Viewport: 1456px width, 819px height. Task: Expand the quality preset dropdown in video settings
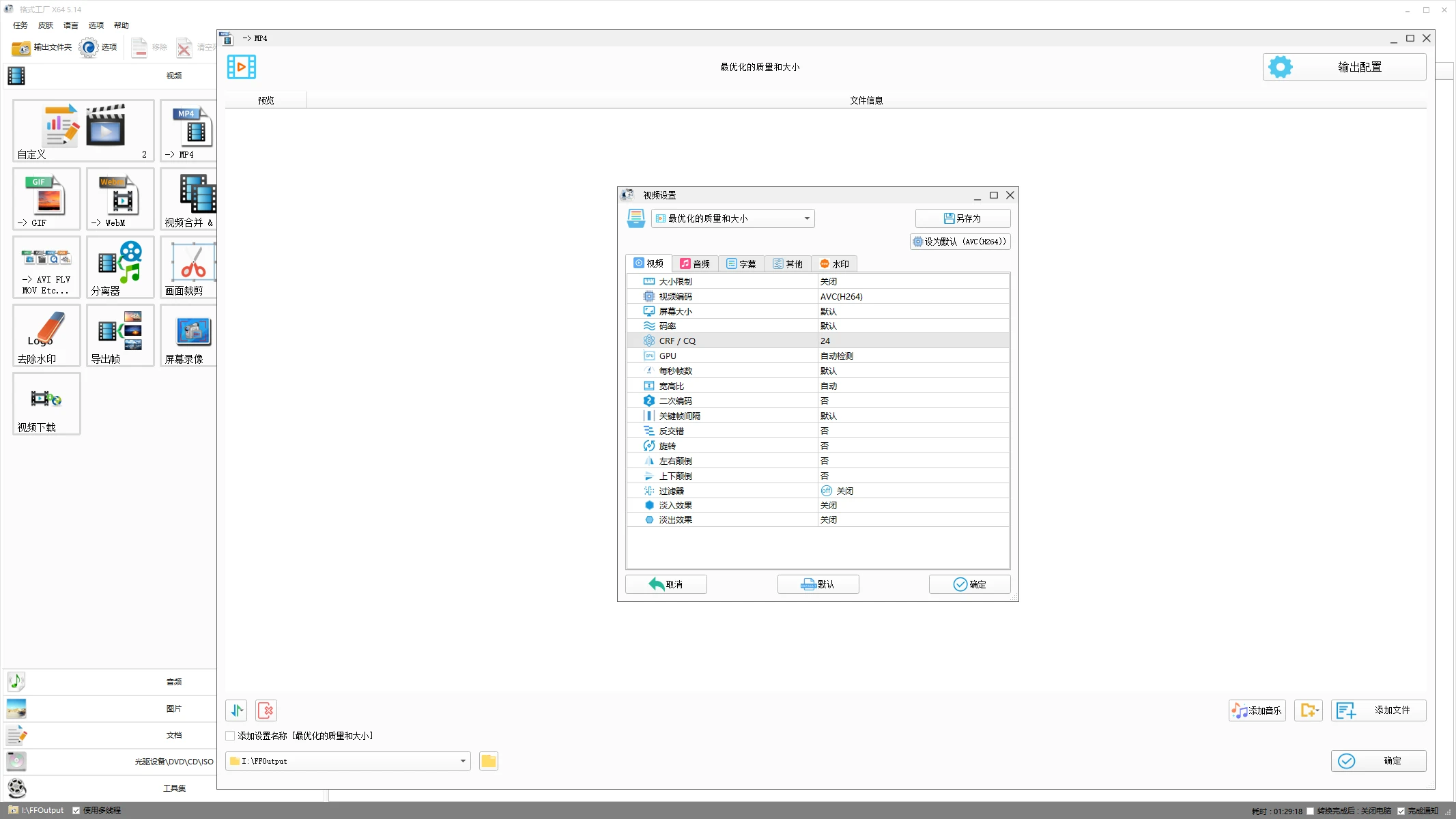click(x=807, y=218)
